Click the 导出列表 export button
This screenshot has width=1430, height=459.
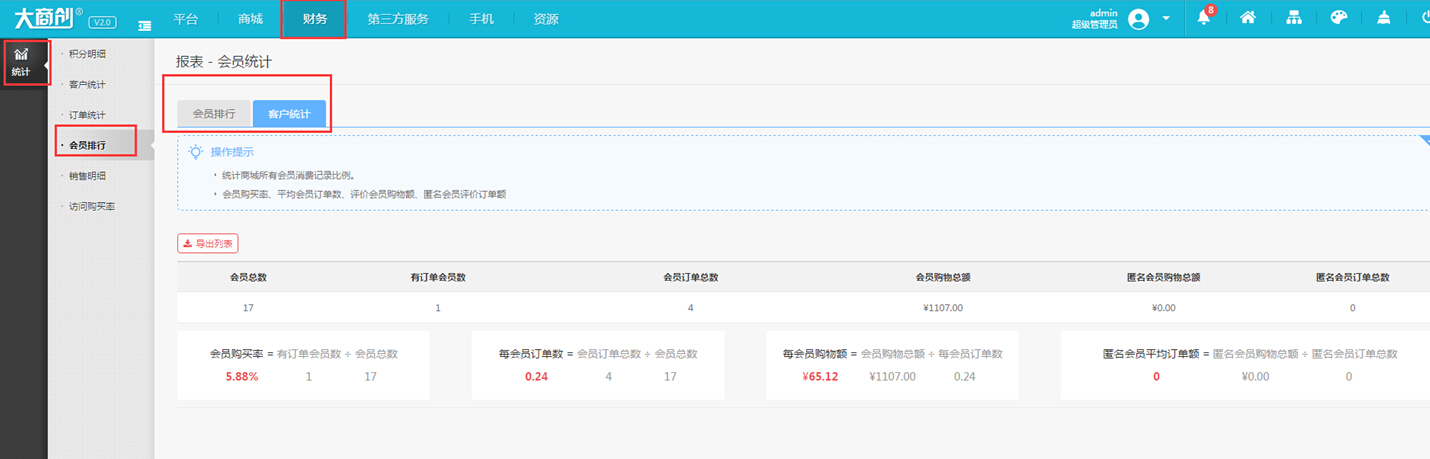point(208,243)
